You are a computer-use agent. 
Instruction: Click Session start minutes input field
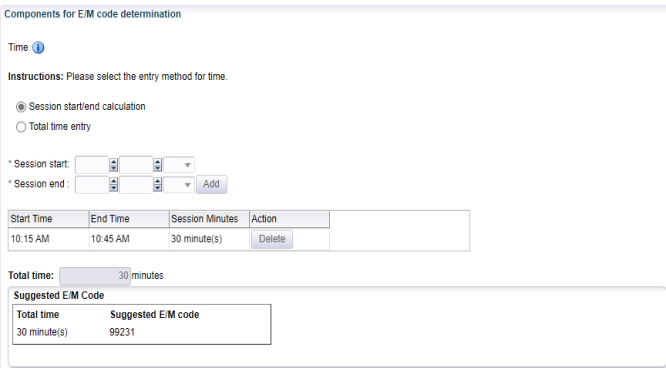click(136, 164)
